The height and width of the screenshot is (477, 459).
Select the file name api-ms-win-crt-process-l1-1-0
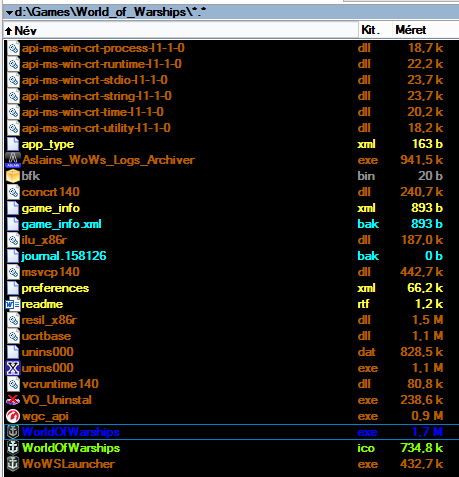click(x=103, y=48)
